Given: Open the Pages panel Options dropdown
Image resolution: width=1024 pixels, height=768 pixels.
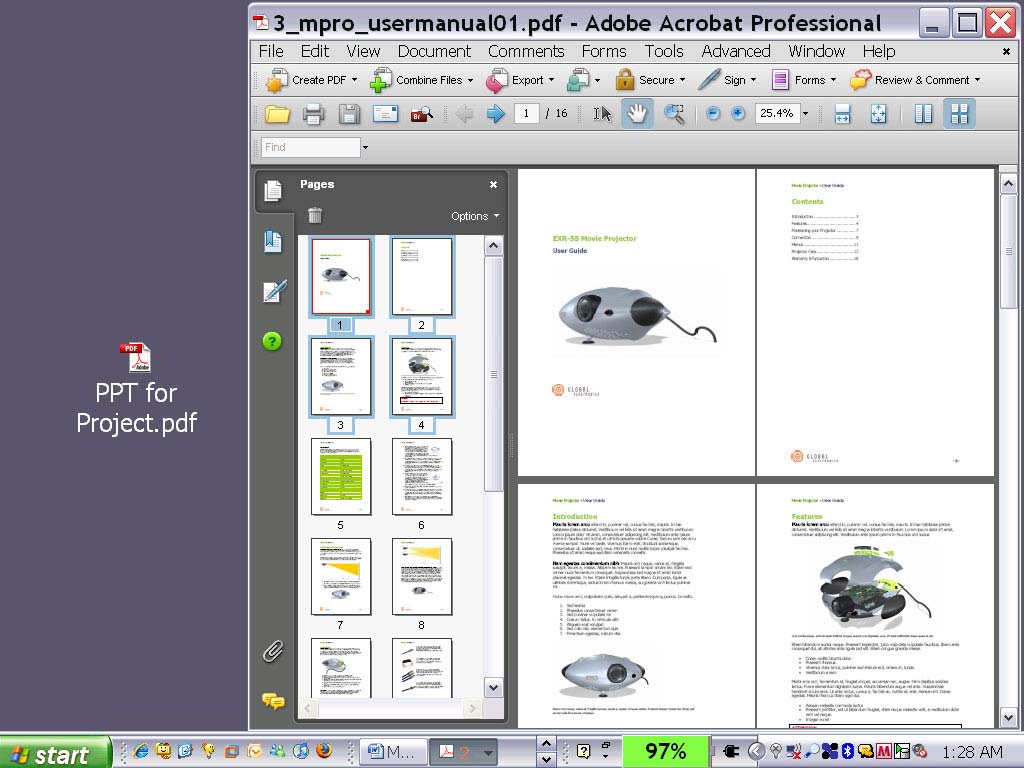Looking at the screenshot, I should pyautogui.click(x=474, y=216).
